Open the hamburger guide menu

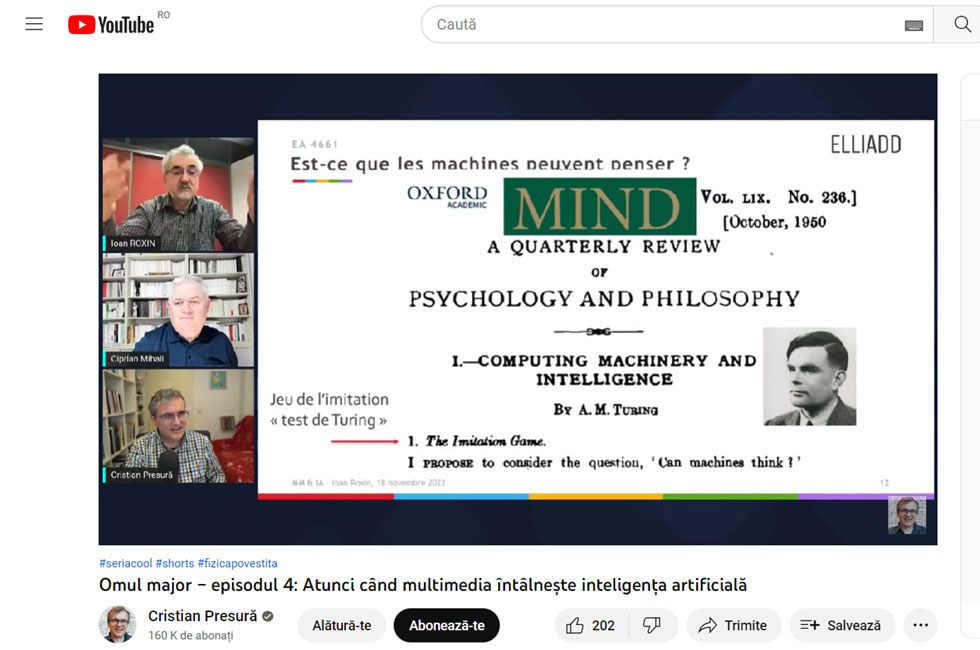[x=34, y=24]
